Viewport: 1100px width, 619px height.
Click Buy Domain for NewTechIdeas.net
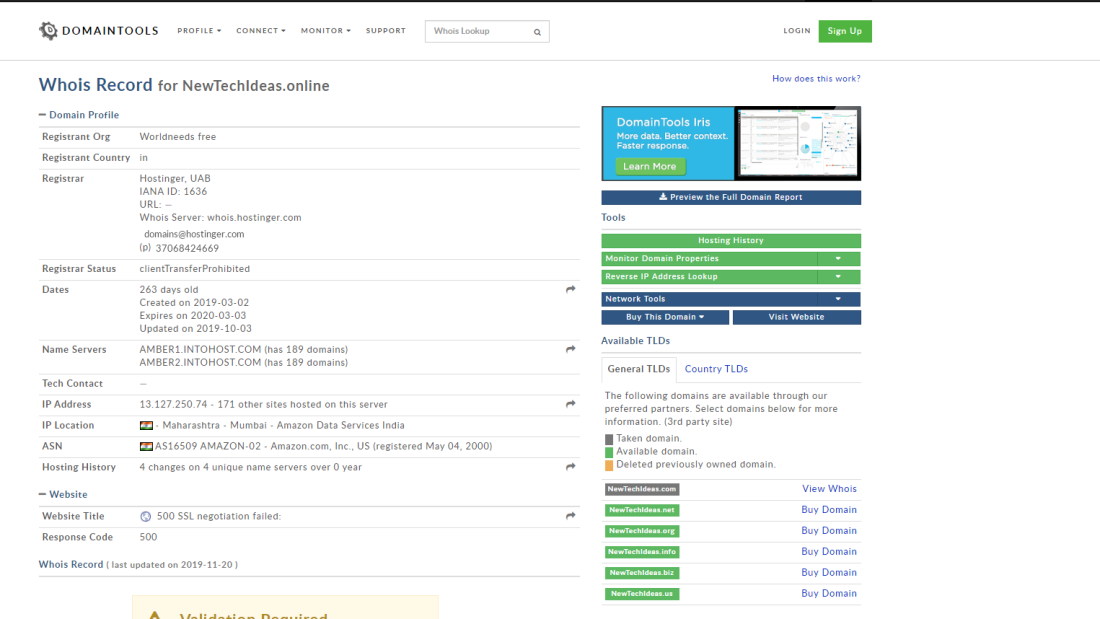click(829, 510)
